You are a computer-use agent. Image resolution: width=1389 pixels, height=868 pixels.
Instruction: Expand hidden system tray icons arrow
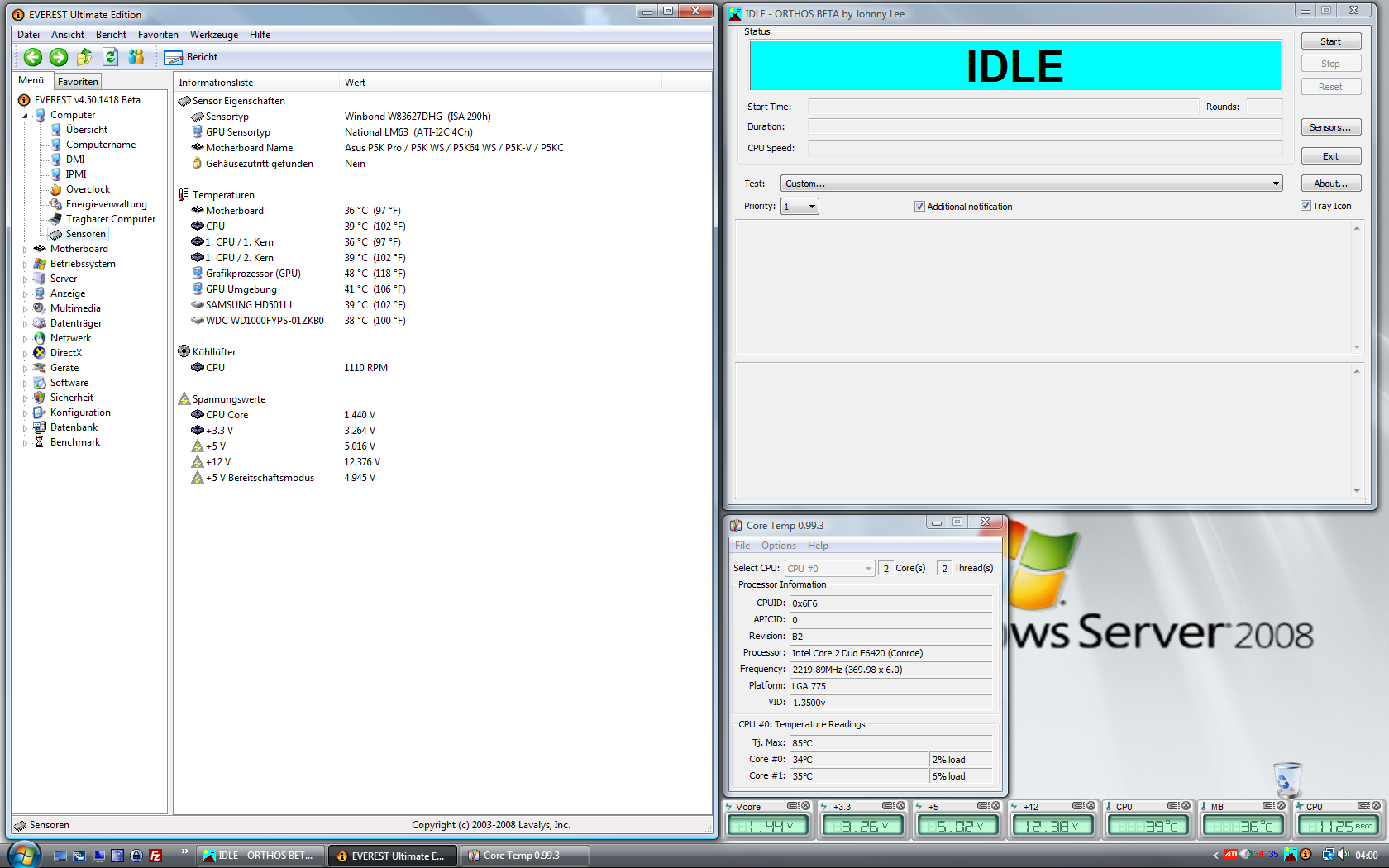(1215, 856)
